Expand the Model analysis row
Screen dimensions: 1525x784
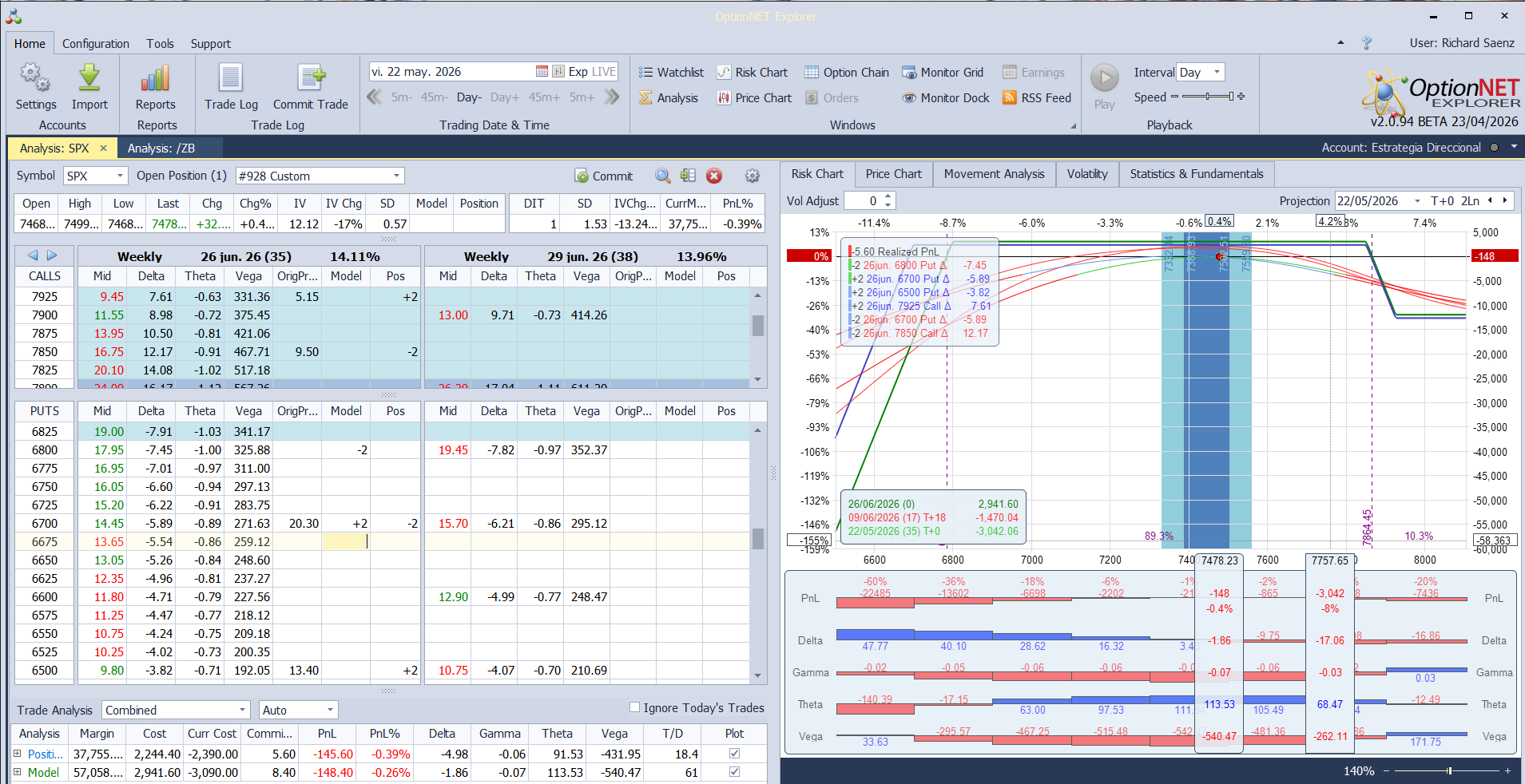17,772
